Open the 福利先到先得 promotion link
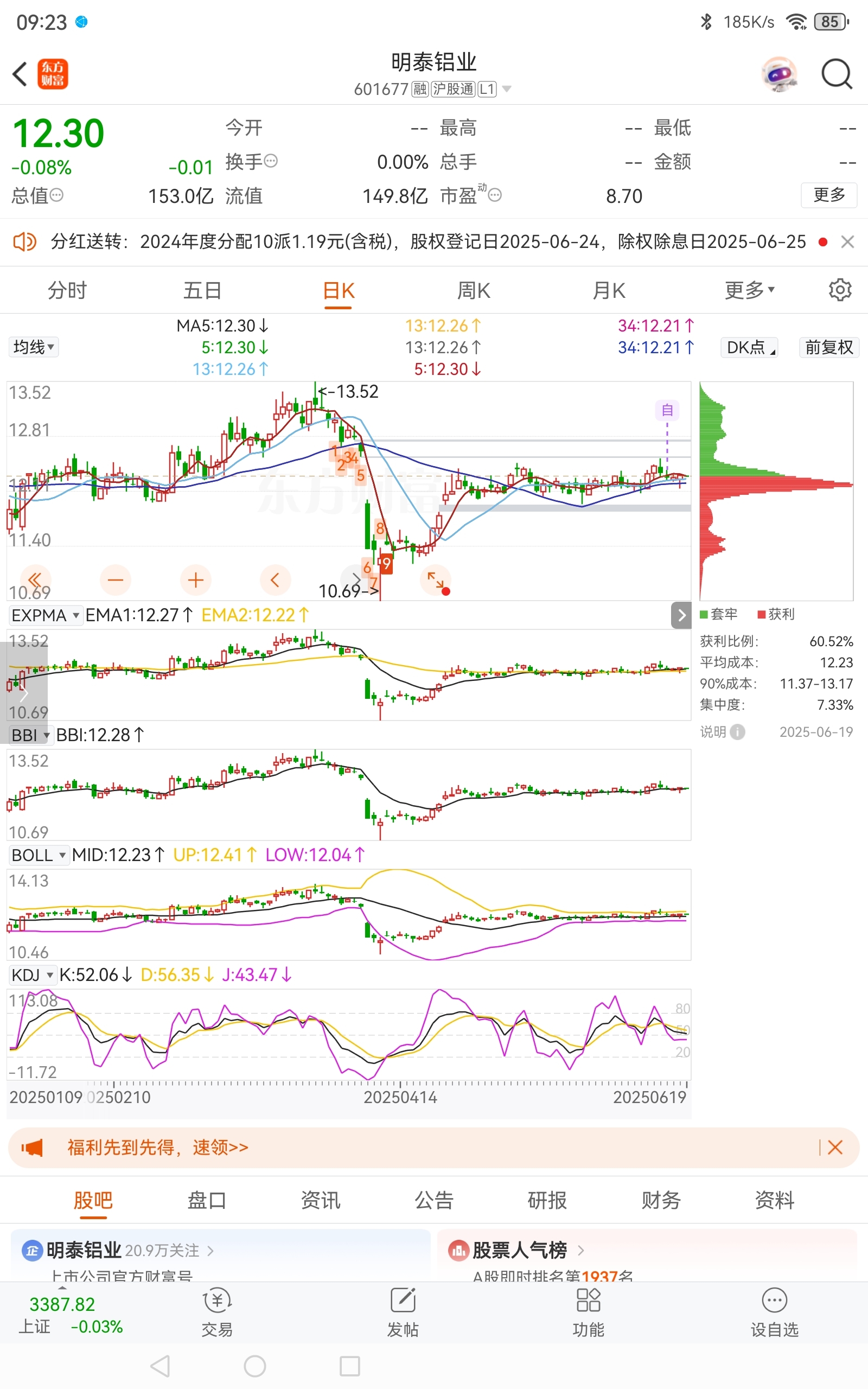Viewport: 868px width, 1389px height. click(x=158, y=1148)
